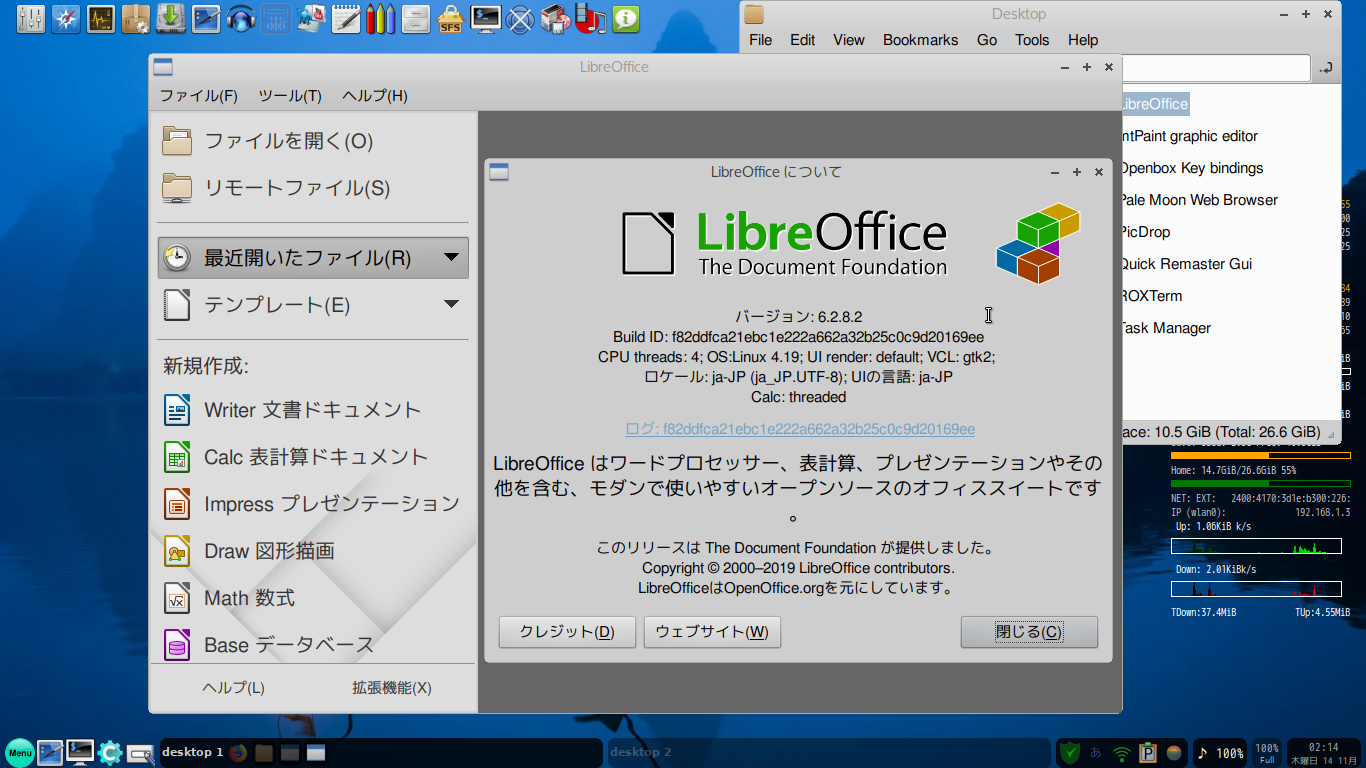Expand the テンプレート(E) dropdown arrow

(x=451, y=304)
